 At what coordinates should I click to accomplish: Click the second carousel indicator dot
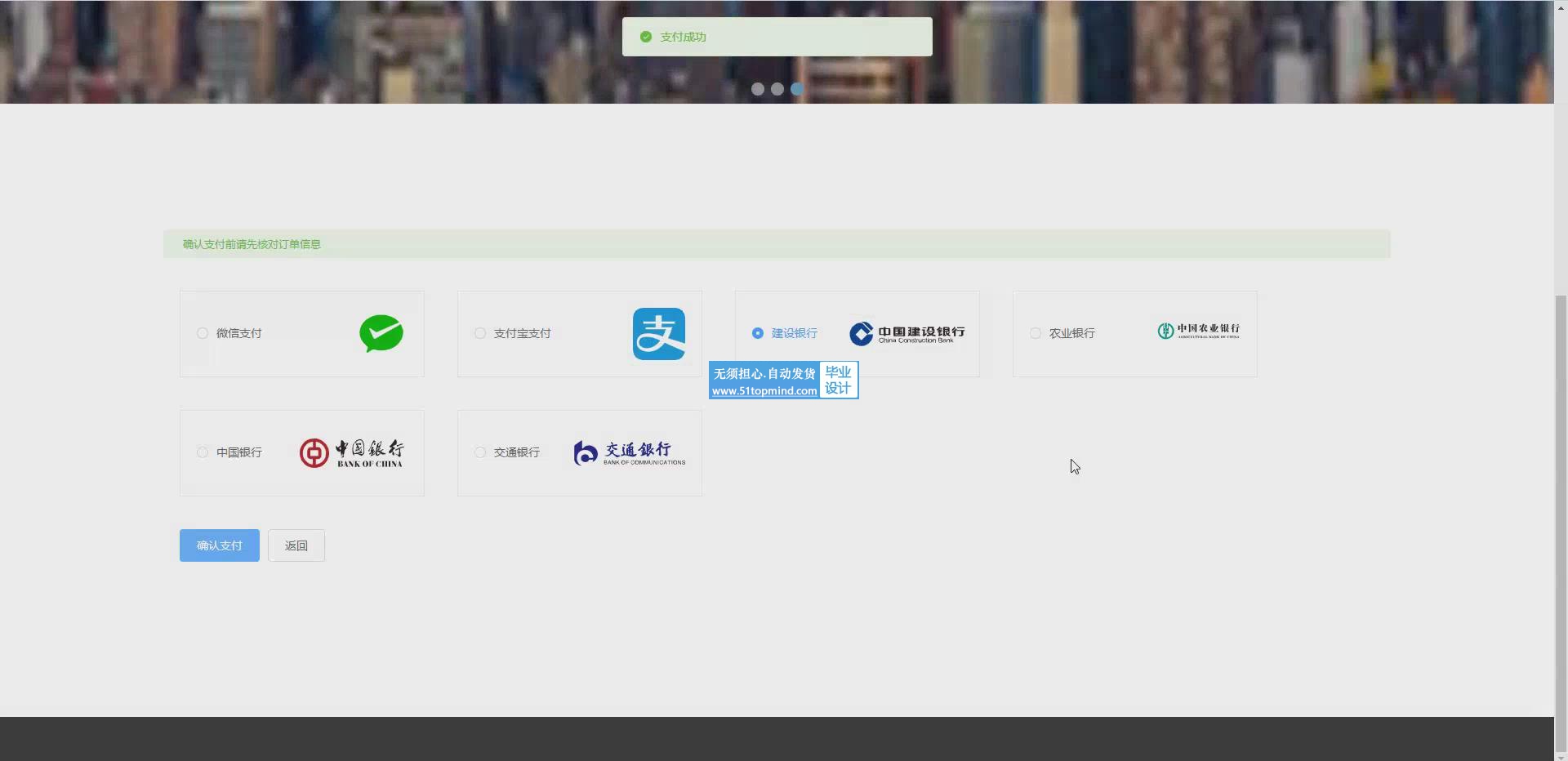(777, 89)
